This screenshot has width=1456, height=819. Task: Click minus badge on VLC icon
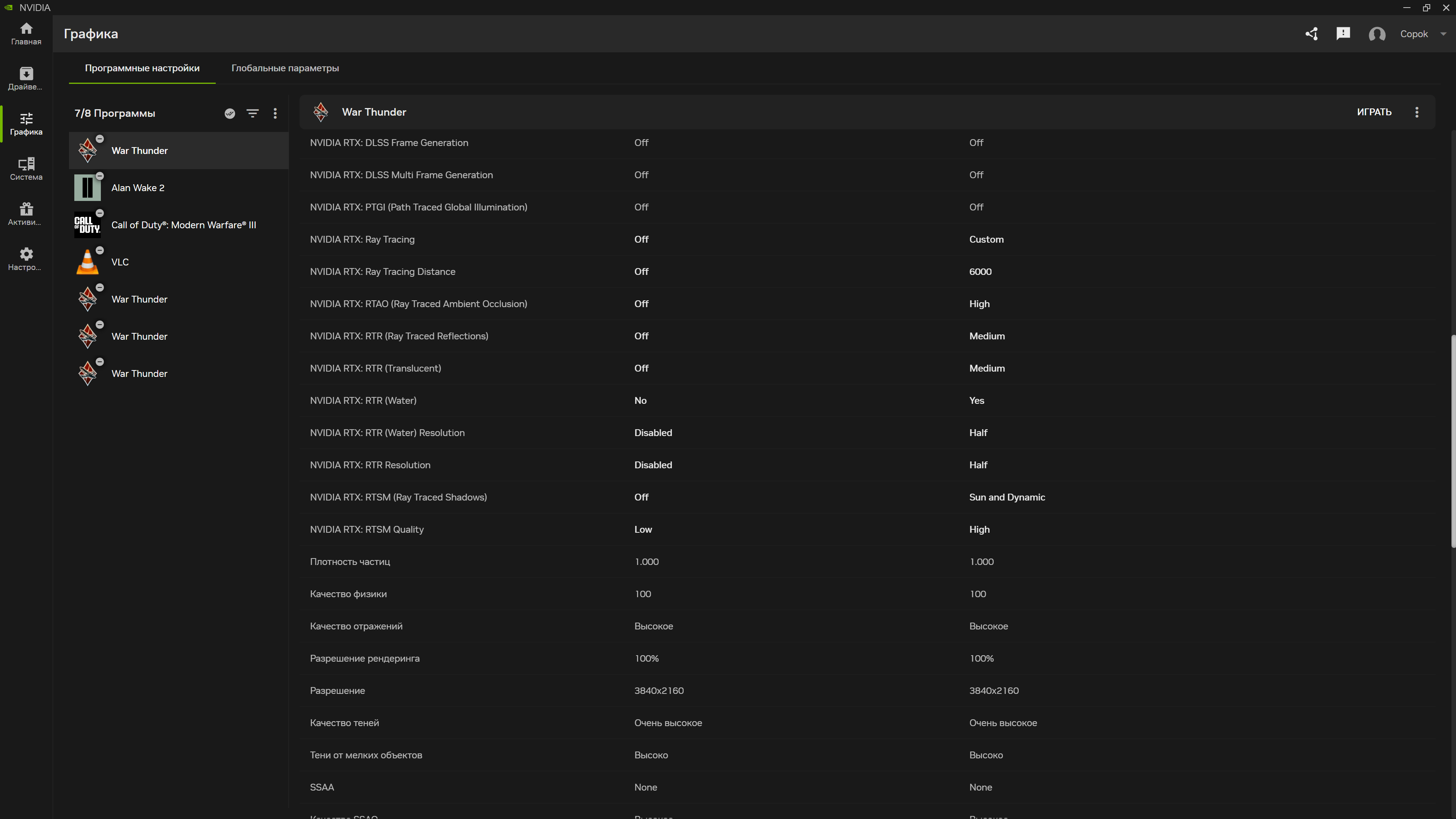[x=100, y=250]
